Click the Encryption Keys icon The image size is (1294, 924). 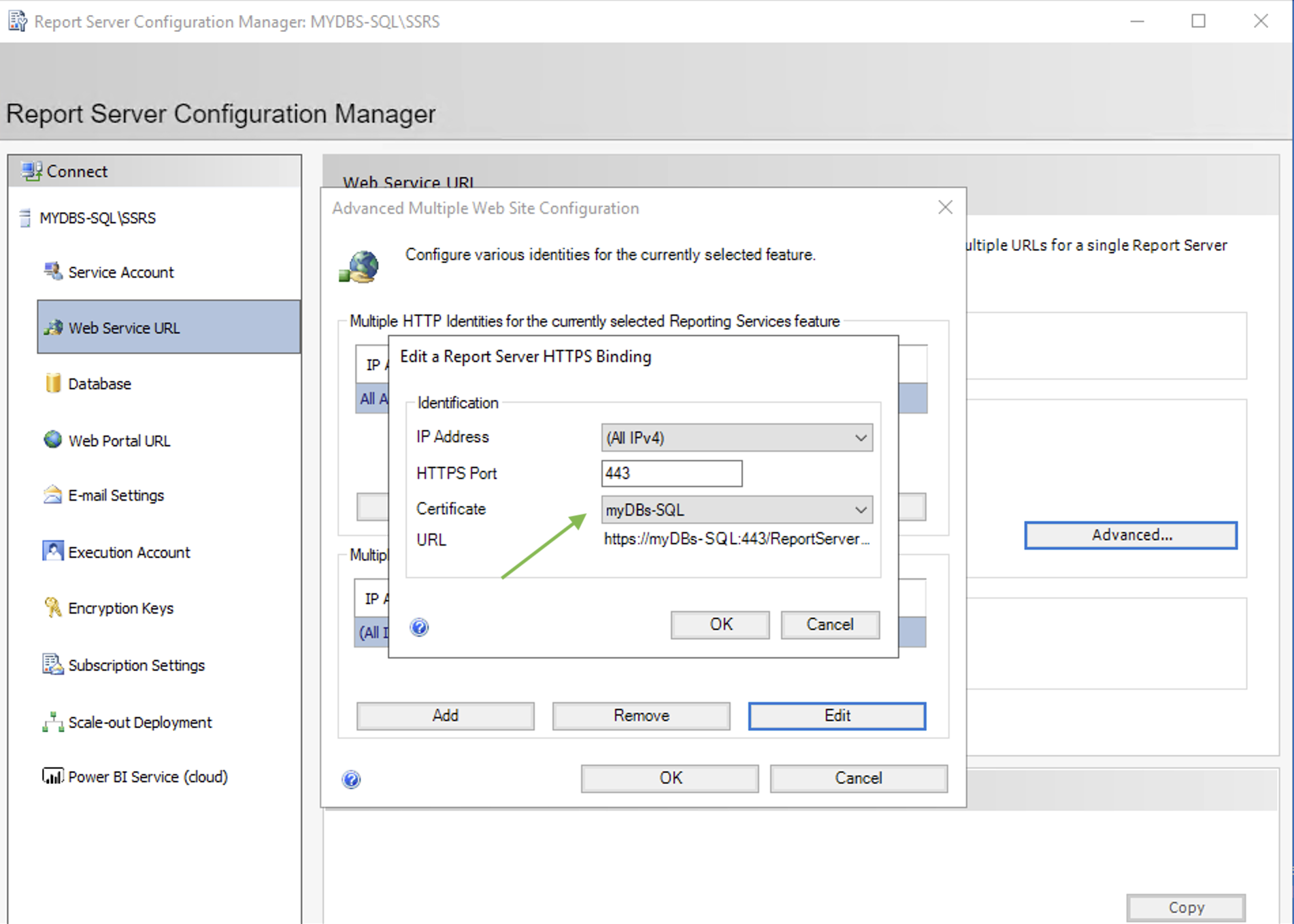coord(52,607)
